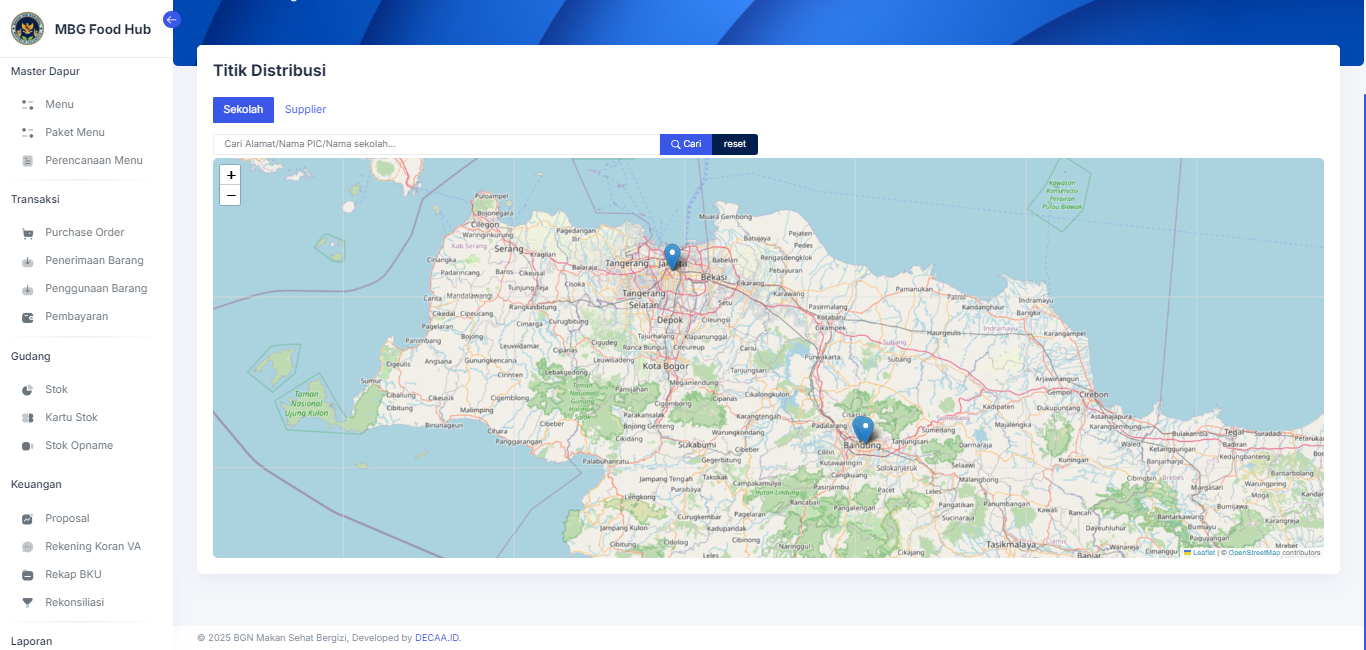
Task: Click the reset button
Action: coord(734,143)
